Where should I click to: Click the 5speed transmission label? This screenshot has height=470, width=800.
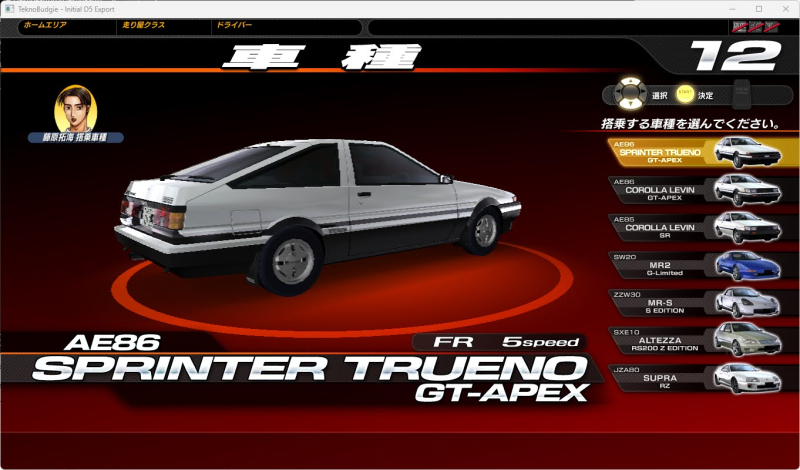tap(540, 342)
